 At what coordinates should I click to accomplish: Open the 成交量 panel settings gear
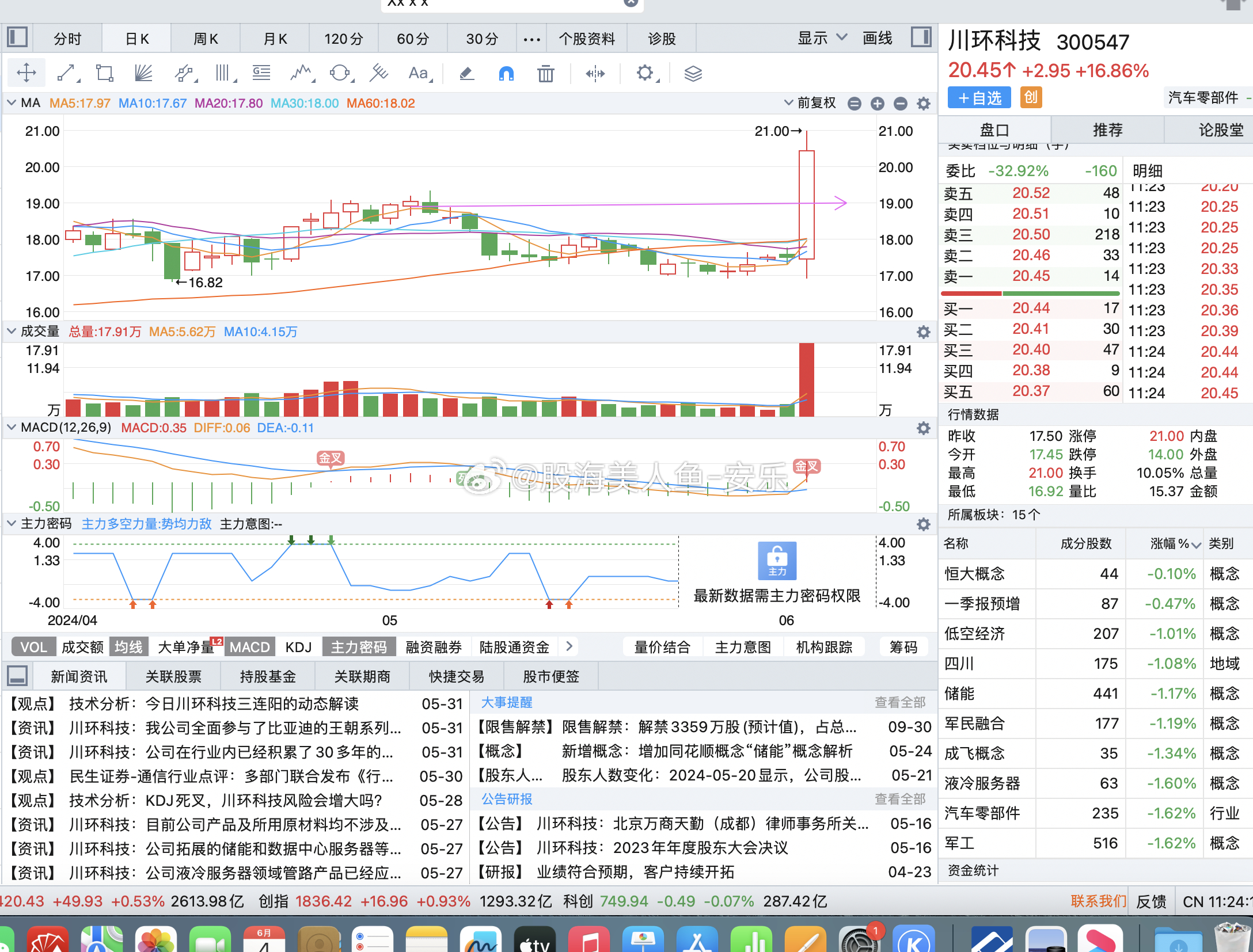coord(924,332)
